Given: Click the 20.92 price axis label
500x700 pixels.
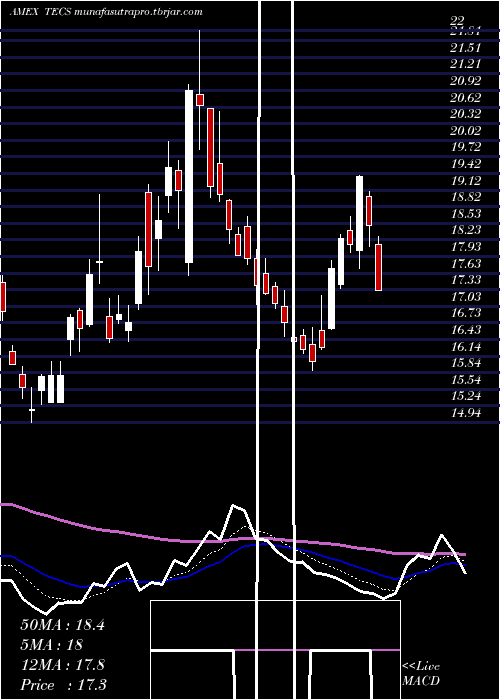Looking at the screenshot, I should click(x=465, y=81).
